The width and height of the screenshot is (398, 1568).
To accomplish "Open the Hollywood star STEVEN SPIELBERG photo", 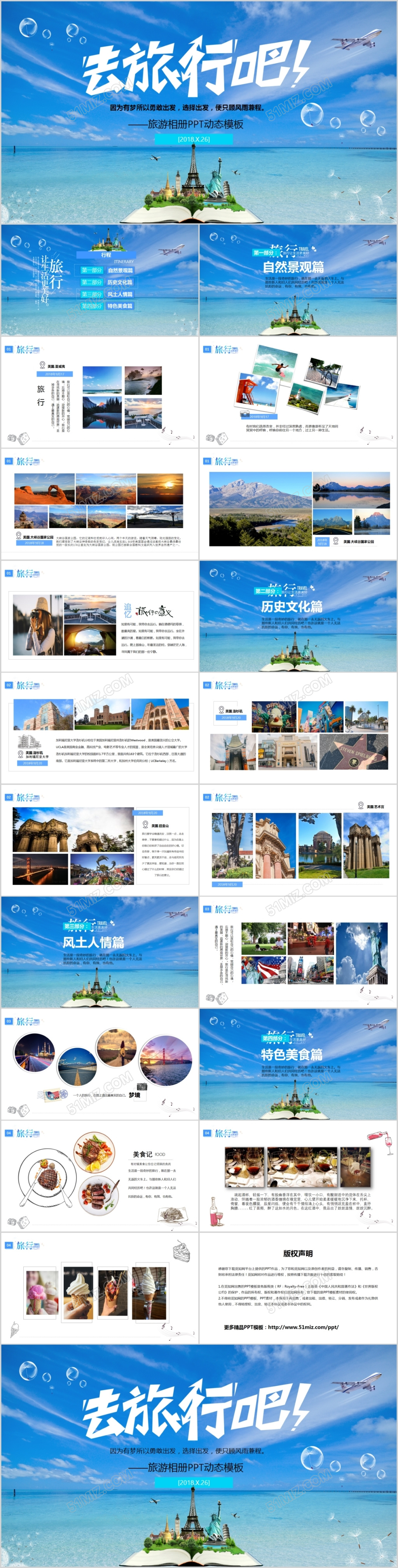I will click(354, 752).
